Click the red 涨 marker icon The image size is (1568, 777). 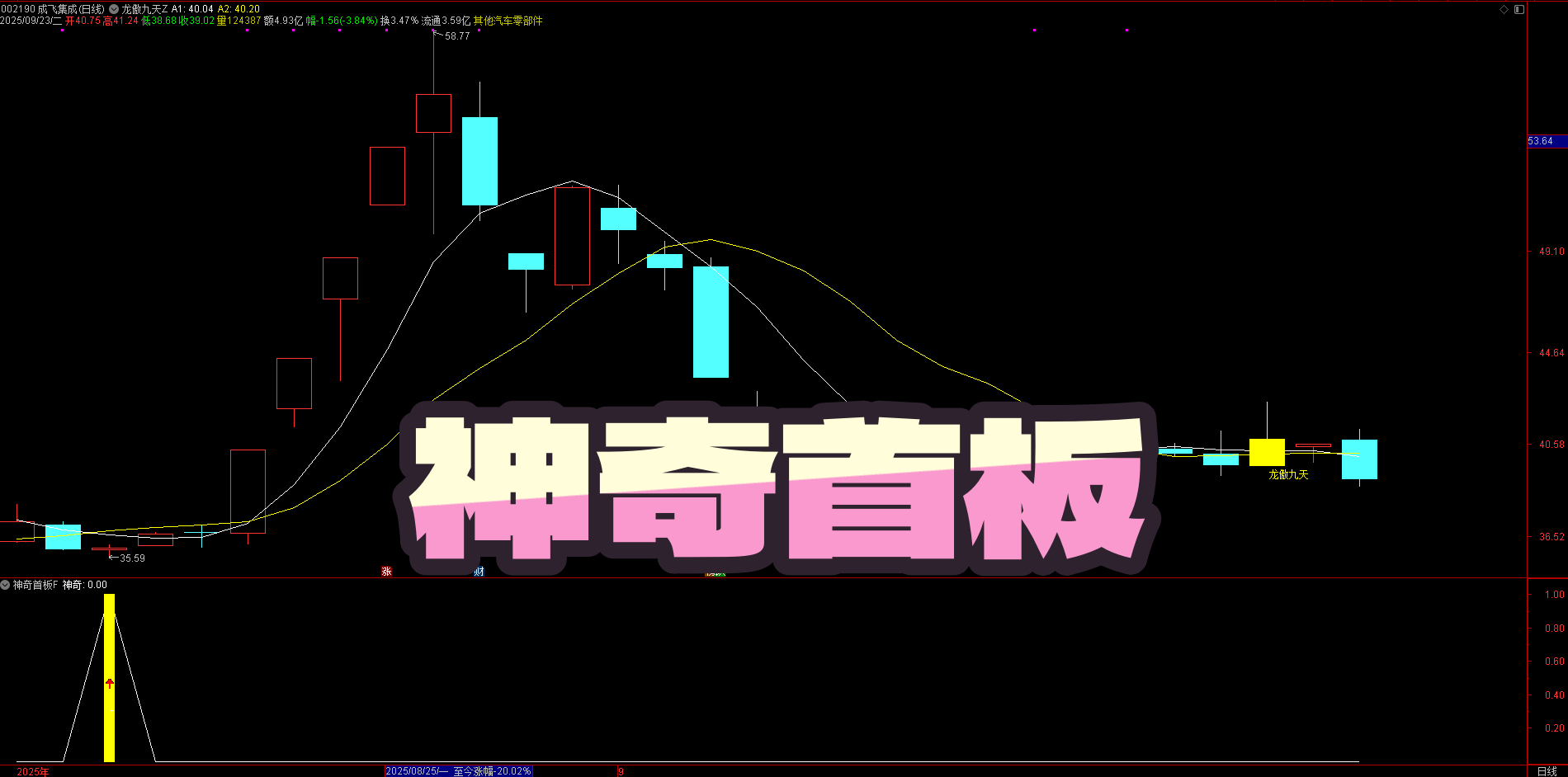[386, 571]
